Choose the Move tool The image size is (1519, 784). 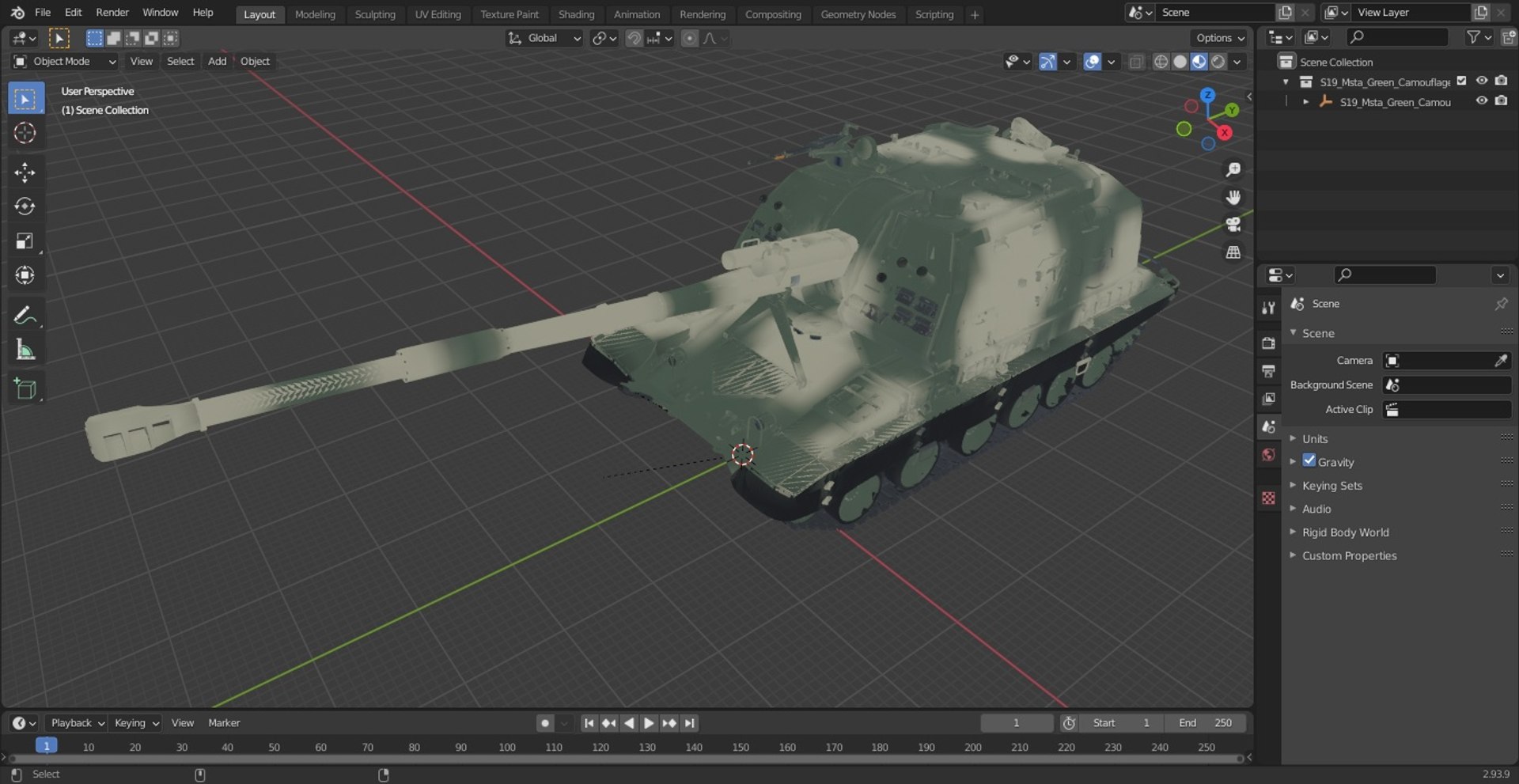tap(25, 172)
